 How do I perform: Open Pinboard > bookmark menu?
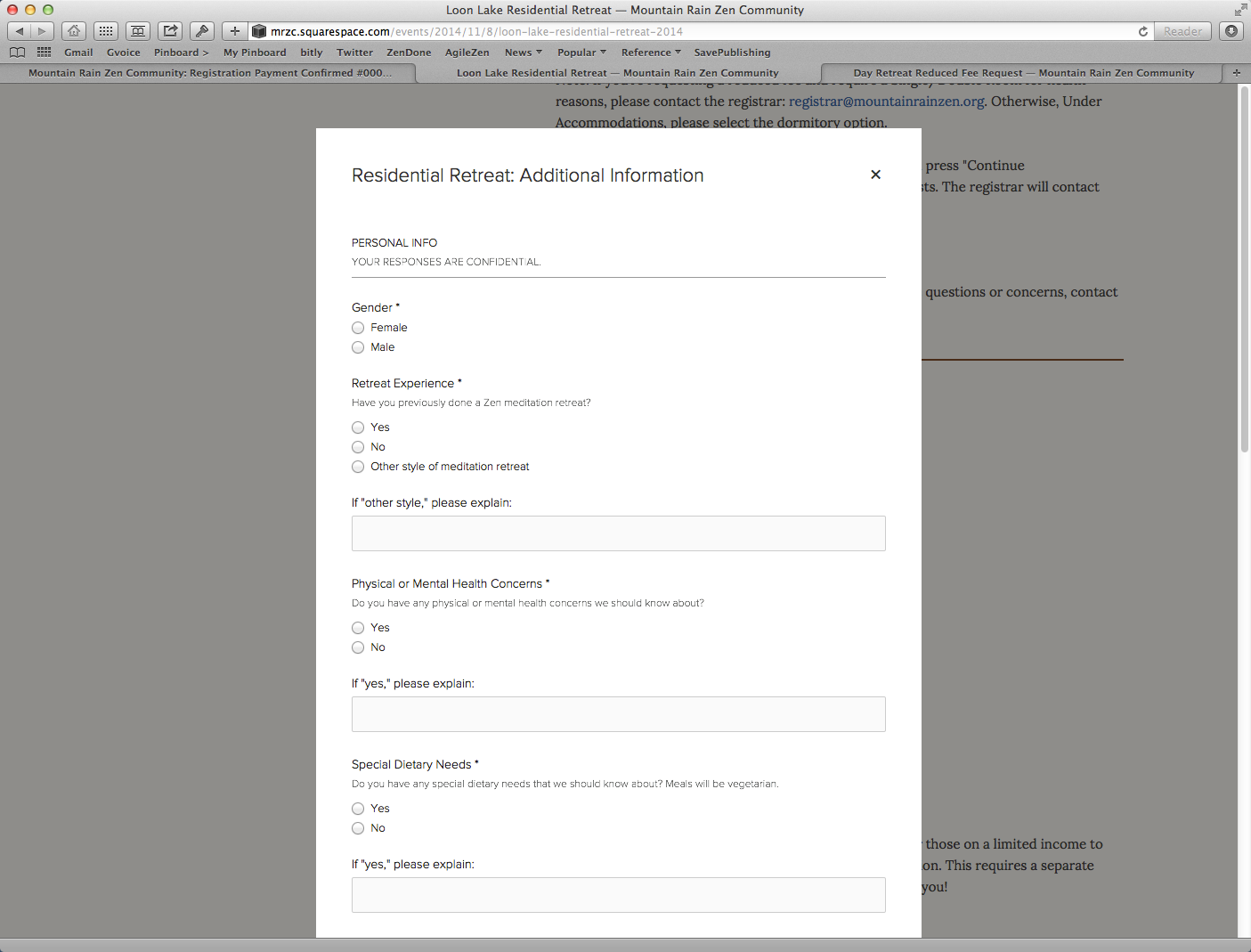coord(181,53)
